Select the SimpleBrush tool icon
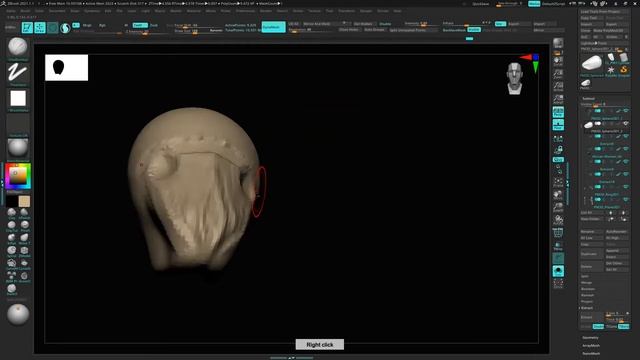The height and width of the screenshot is (360, 640). 623,71
